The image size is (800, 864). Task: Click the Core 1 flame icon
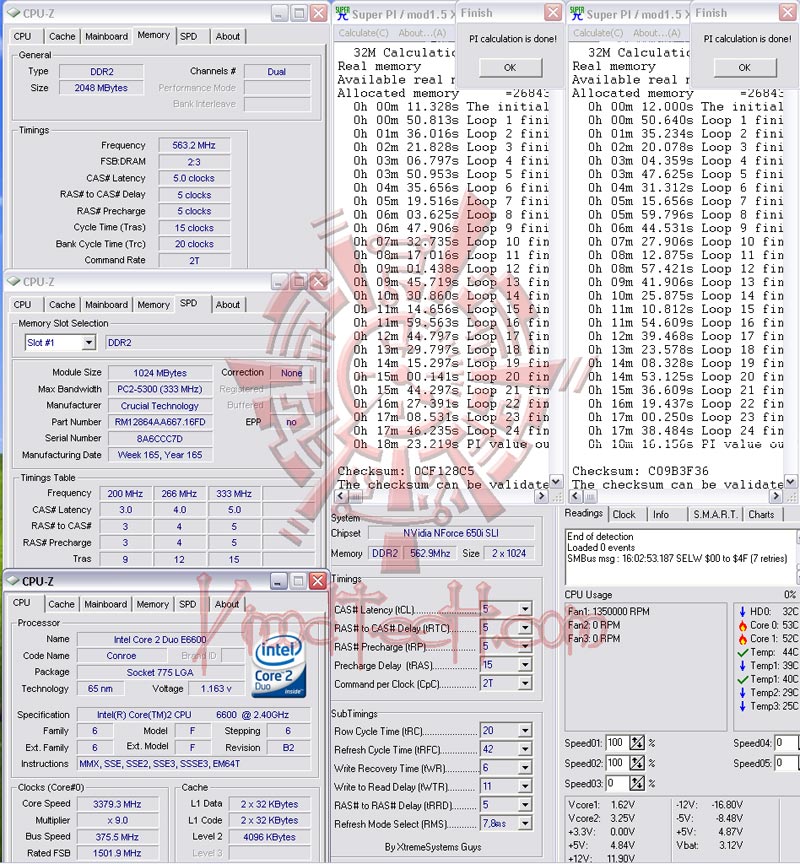coord(742,639)
